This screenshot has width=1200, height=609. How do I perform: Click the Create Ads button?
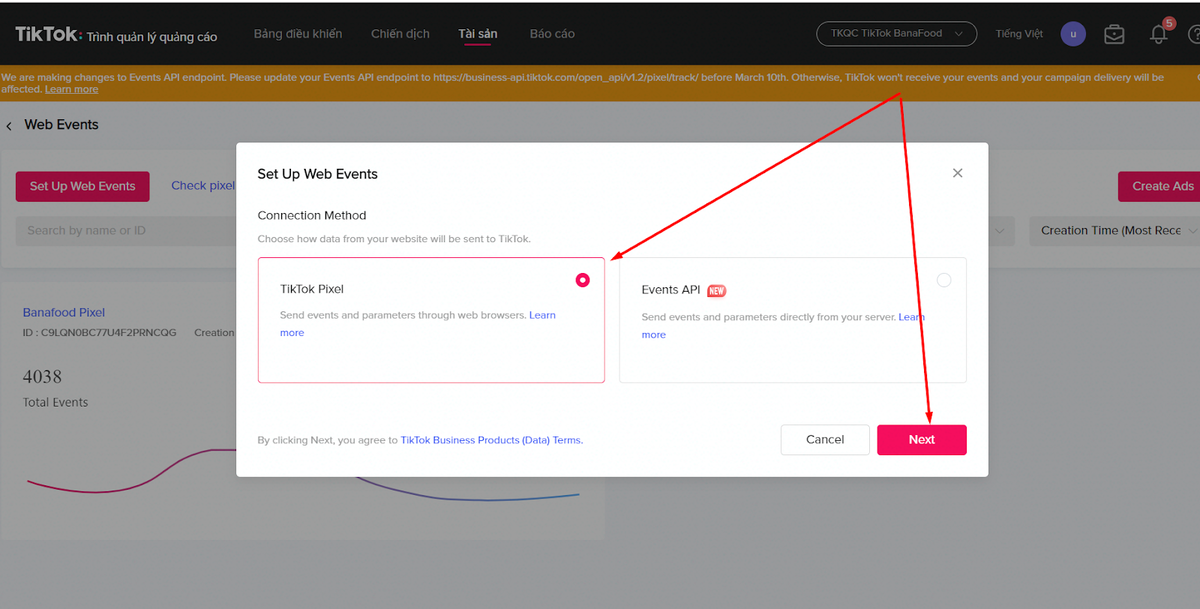(1160, 186)
